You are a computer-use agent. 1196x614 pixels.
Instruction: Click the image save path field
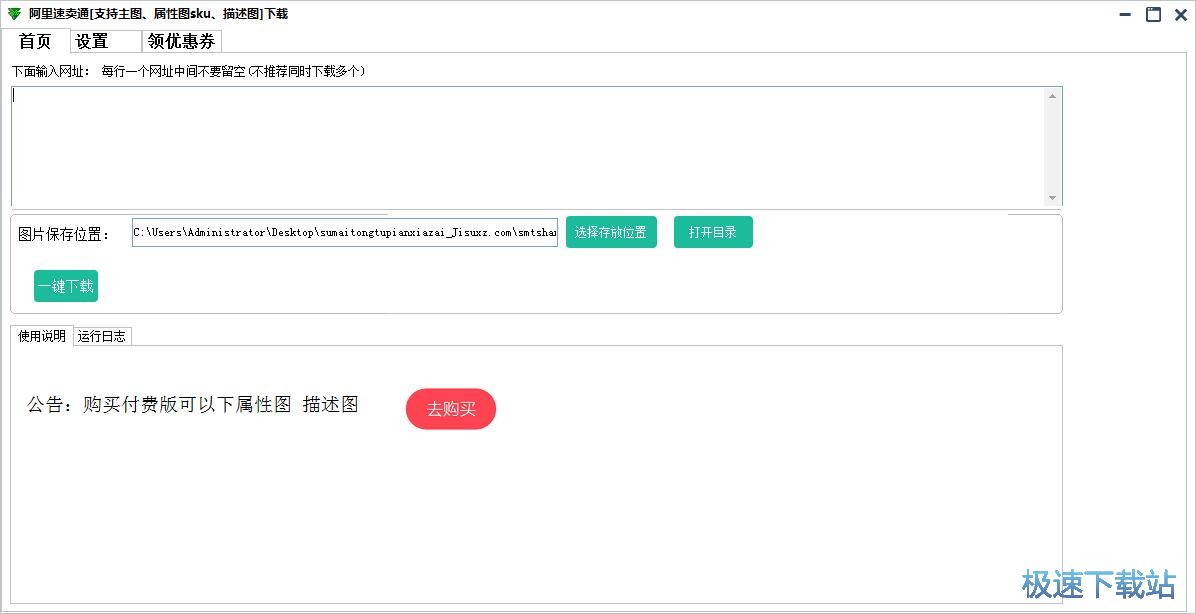[x=345, y=233]
